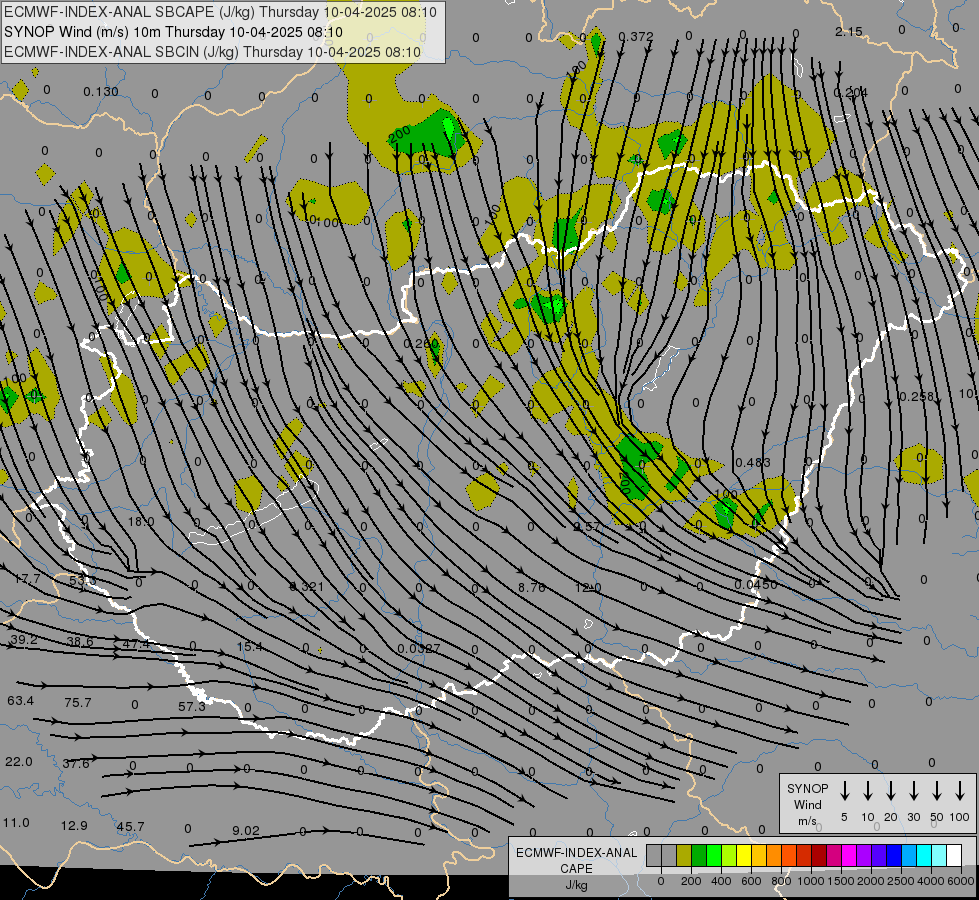Click the value 38.6 on the map
The width and height of the screenshot is (979, 900).
pos(80,641)
